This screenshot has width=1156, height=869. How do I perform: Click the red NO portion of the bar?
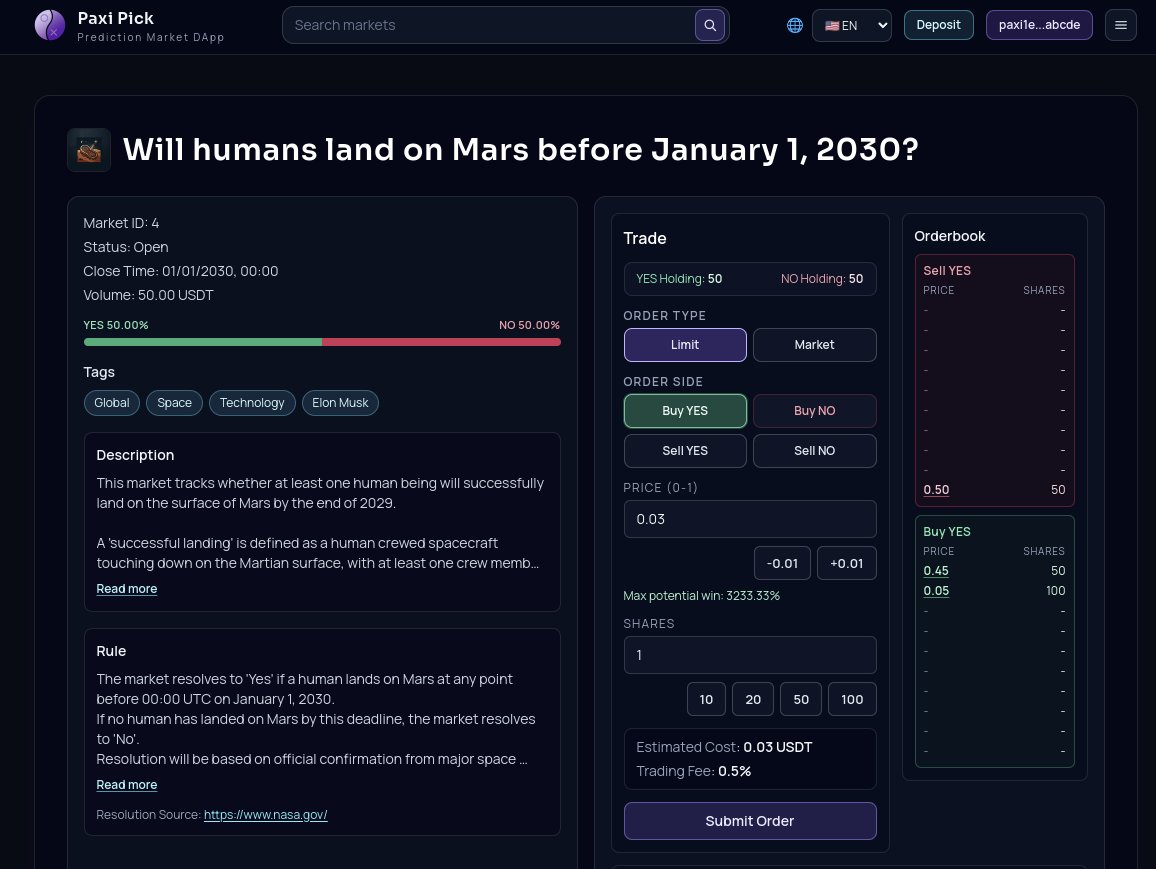click(x=442, y=342)
